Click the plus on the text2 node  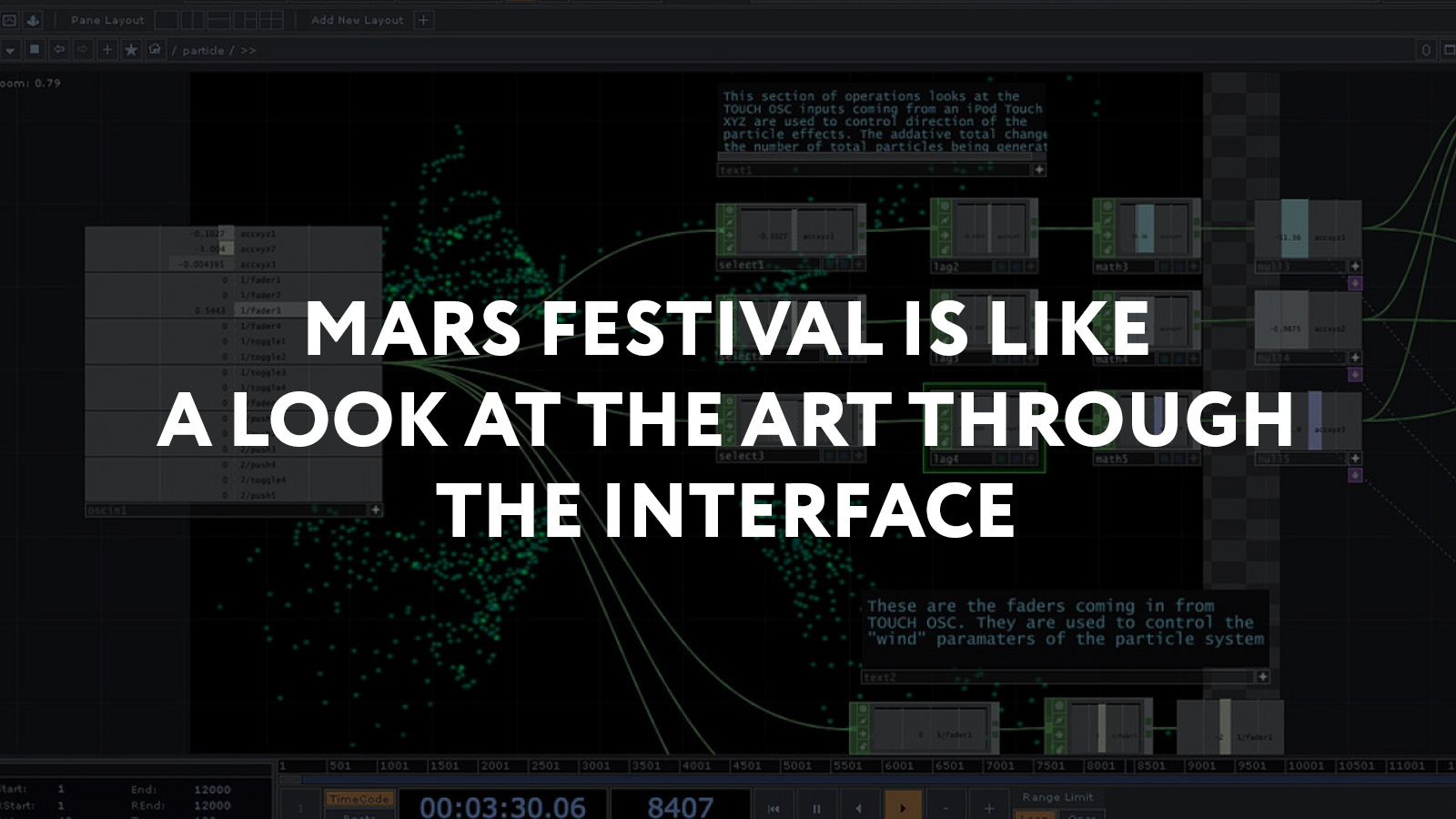click(1262, 676)
